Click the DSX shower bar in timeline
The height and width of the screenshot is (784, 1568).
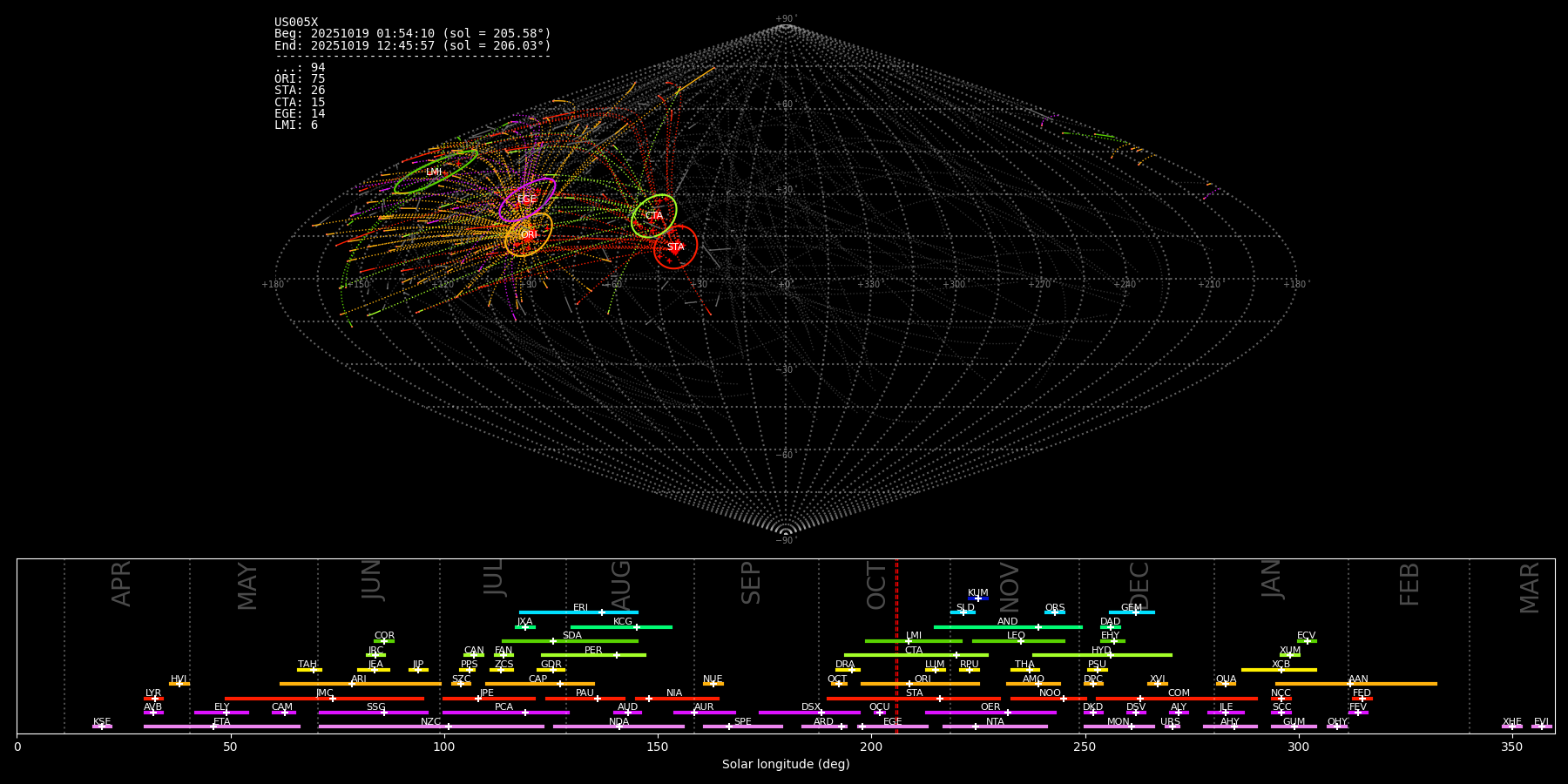tap(809, 713)
